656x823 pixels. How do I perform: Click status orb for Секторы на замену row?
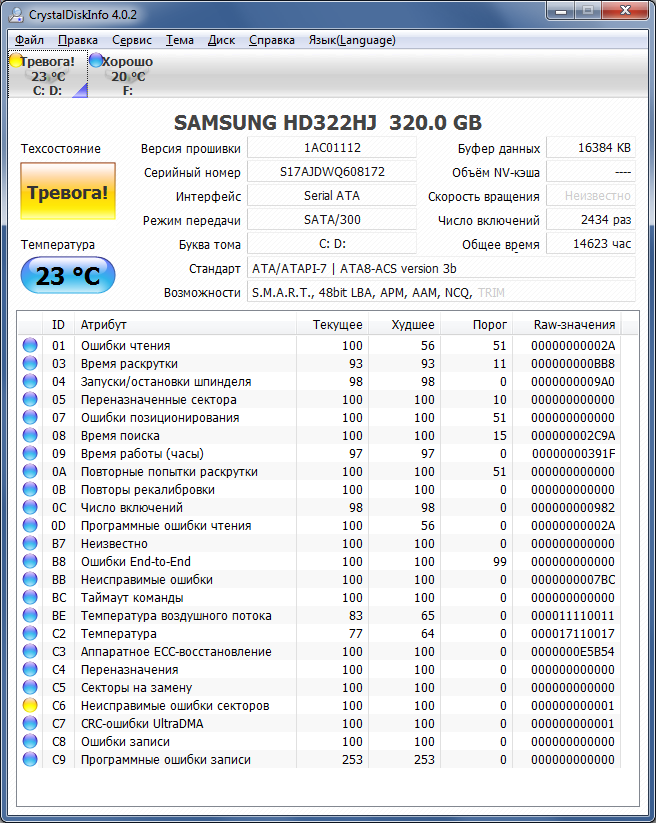30,687
